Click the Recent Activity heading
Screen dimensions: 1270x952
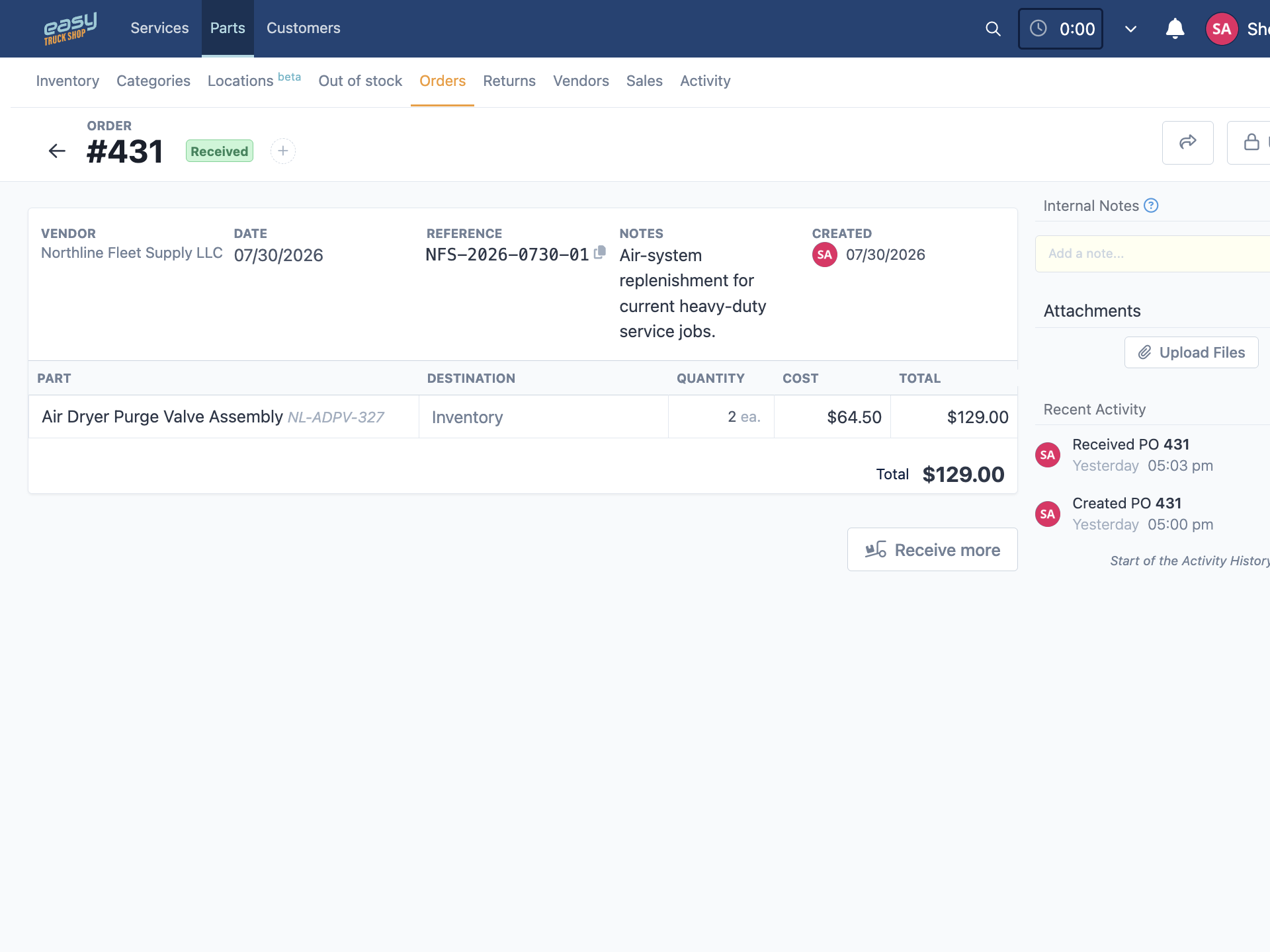click(1095, 409)
